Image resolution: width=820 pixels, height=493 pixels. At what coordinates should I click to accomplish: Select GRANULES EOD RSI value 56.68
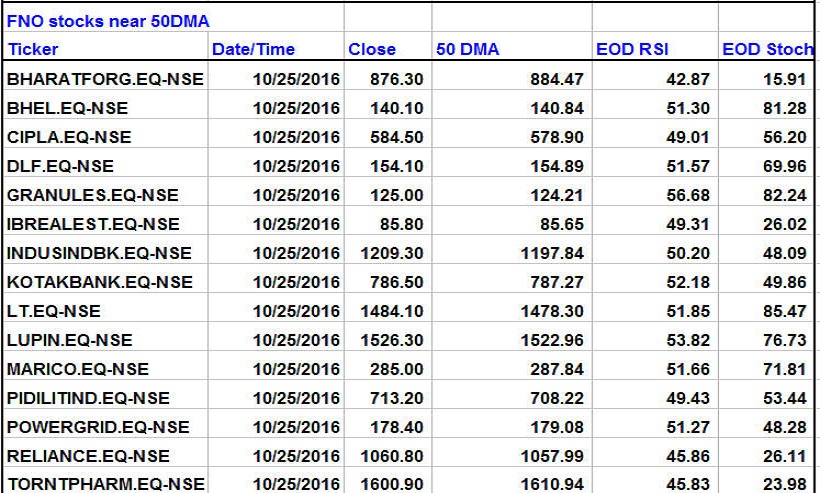click(685, 194)
